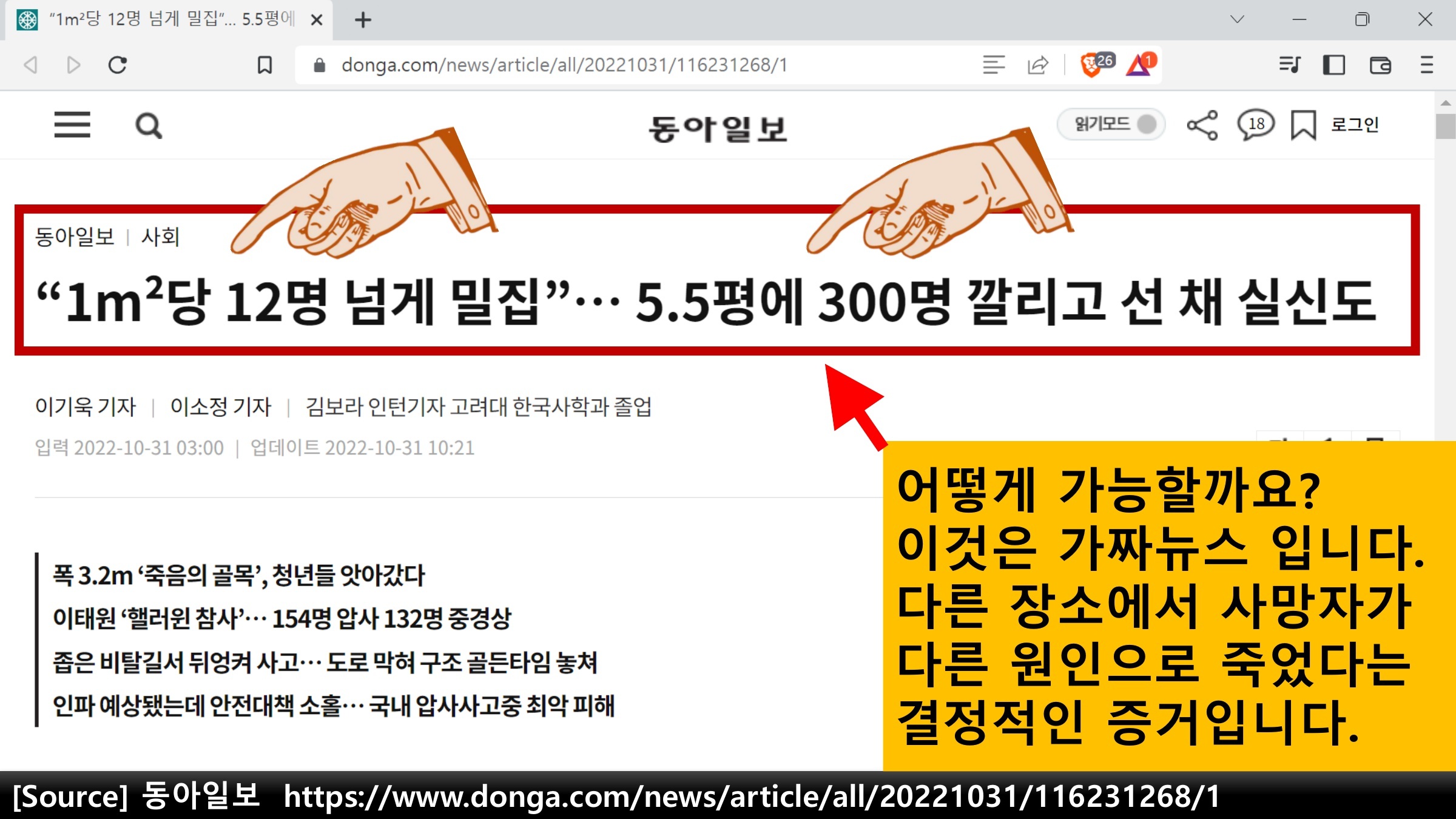The image size is (1456, 819).
Task: Click the browser share page icon
Action: pyautogui.click(x=1038, y=65)
